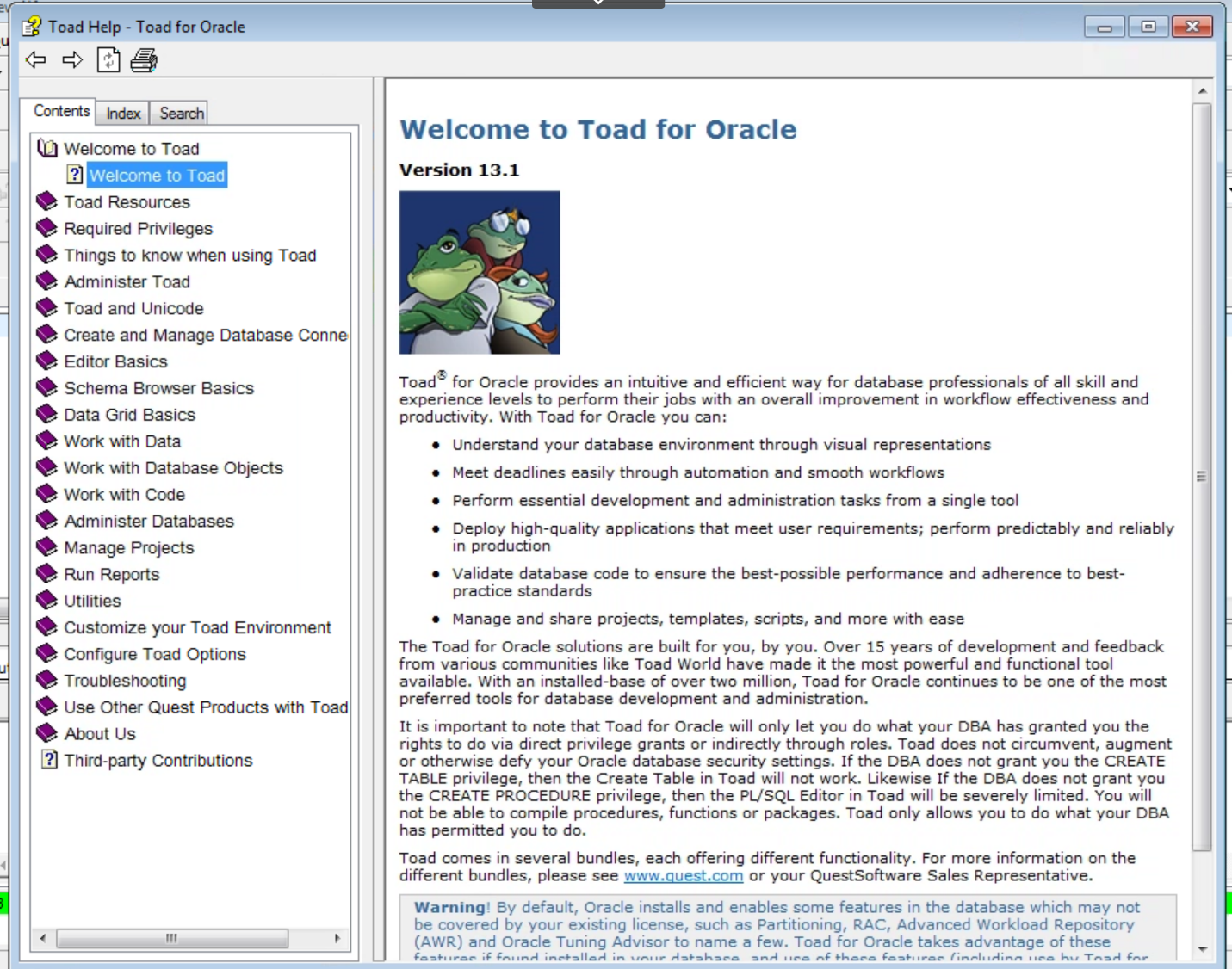Go back using the Back arrow icon

pyautogui.click(x=35, y=59)
